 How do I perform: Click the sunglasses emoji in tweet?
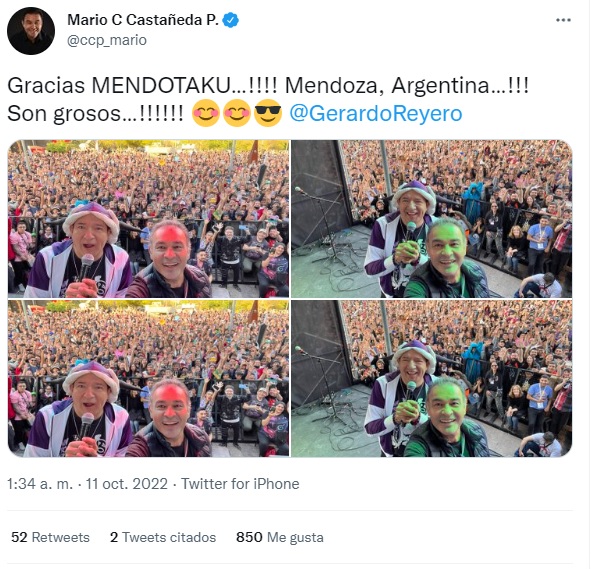coord(268,113)
